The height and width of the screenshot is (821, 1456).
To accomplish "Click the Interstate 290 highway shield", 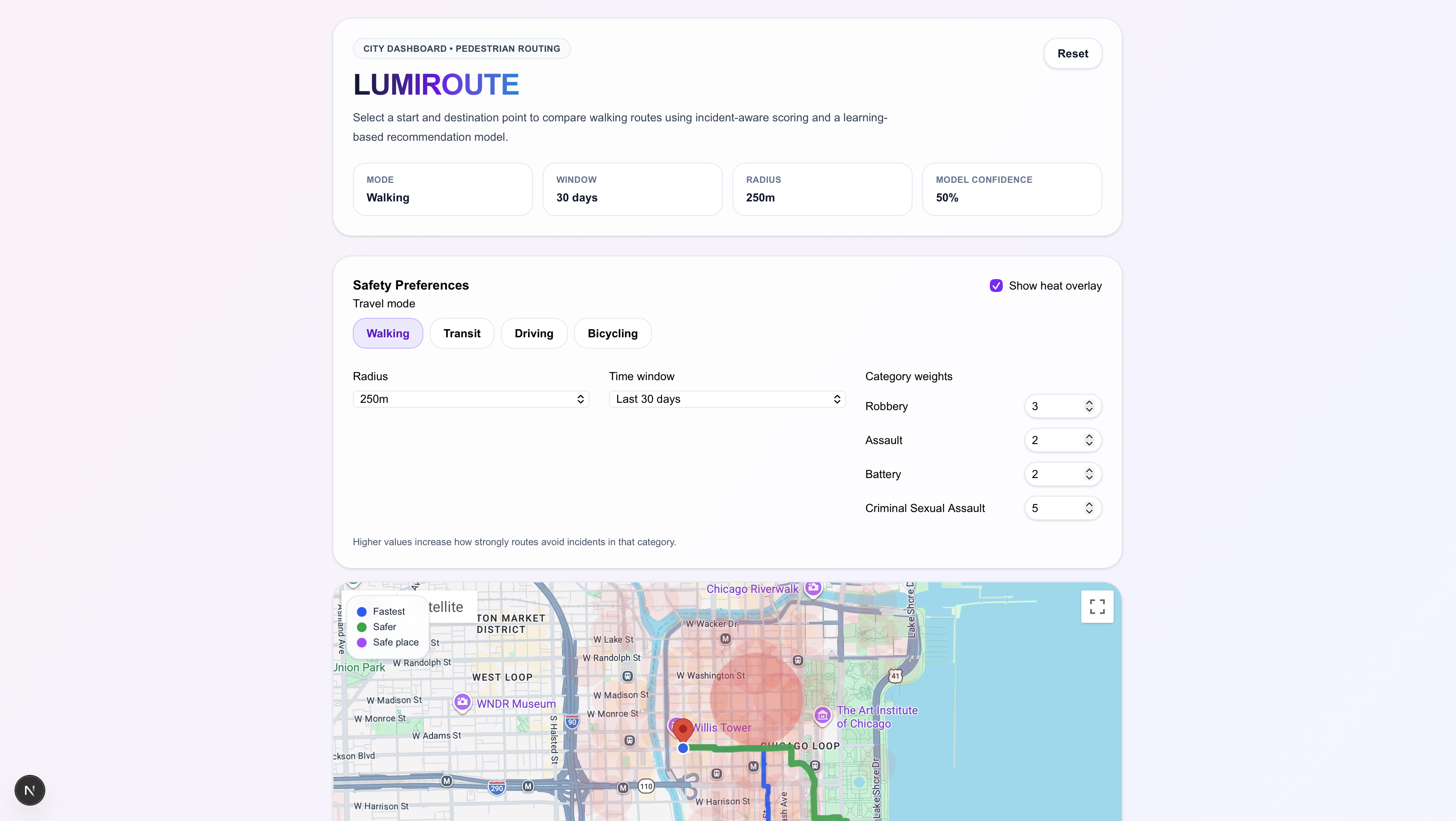I will [x=496, y=788].
